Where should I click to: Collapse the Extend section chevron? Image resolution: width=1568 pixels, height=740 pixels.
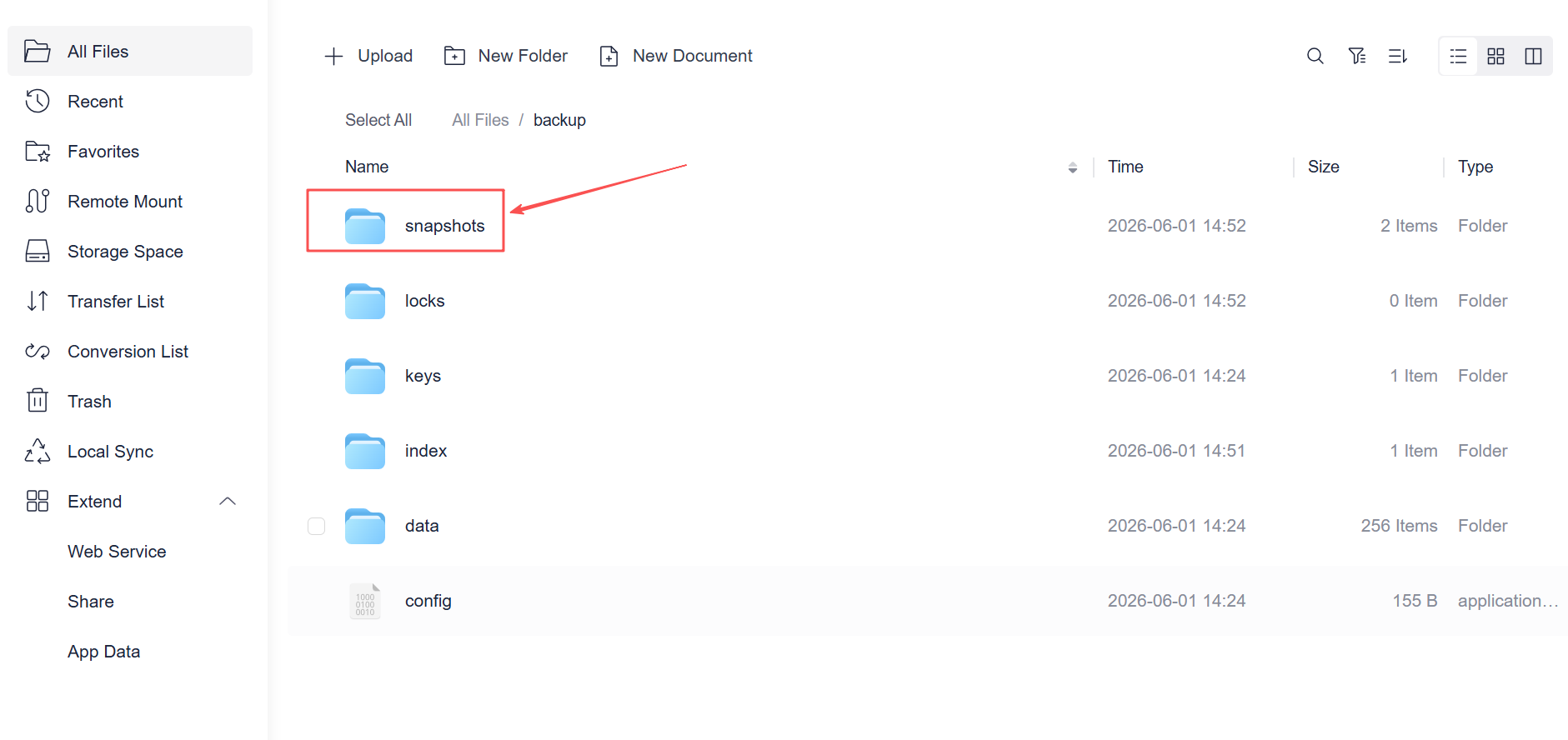(228, 501)
